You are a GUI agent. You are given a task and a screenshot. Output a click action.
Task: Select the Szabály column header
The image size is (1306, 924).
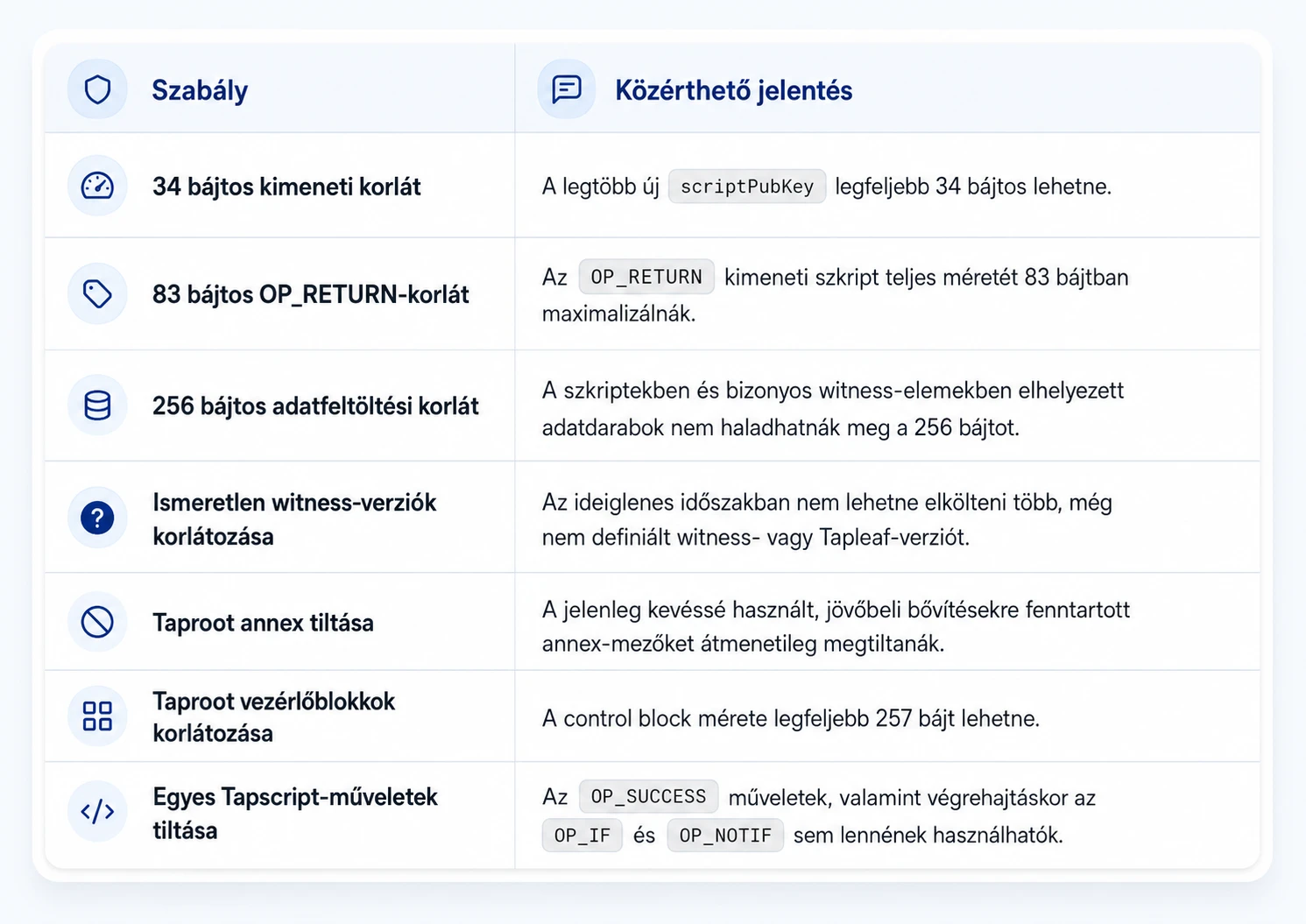coord(200,90)
